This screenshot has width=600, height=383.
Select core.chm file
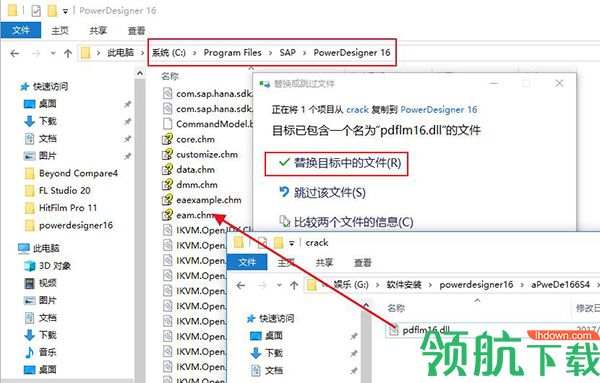[x=195, y=139]
